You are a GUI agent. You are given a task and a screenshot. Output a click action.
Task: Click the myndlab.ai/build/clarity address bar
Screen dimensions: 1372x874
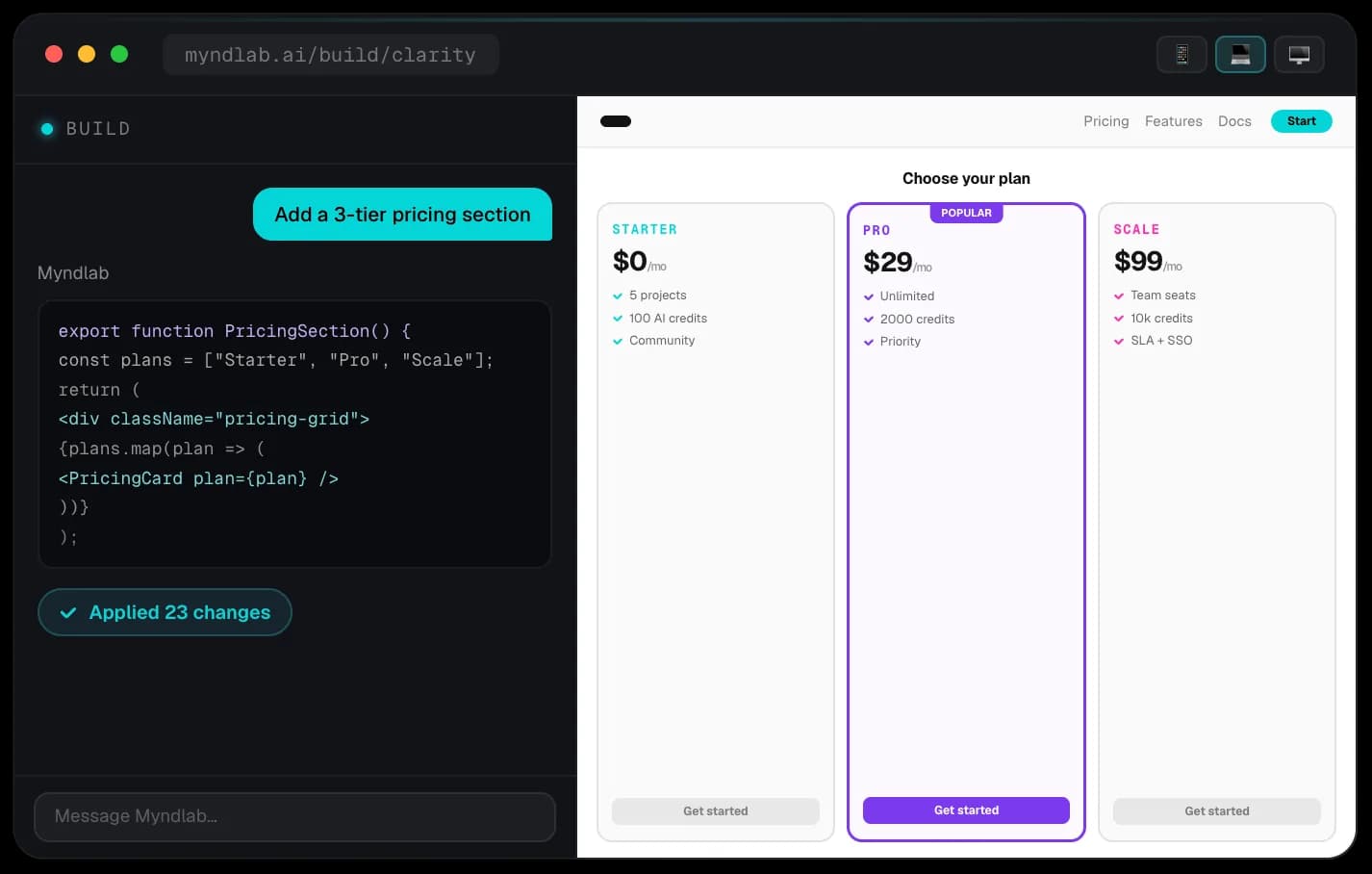tap(330, 55)
